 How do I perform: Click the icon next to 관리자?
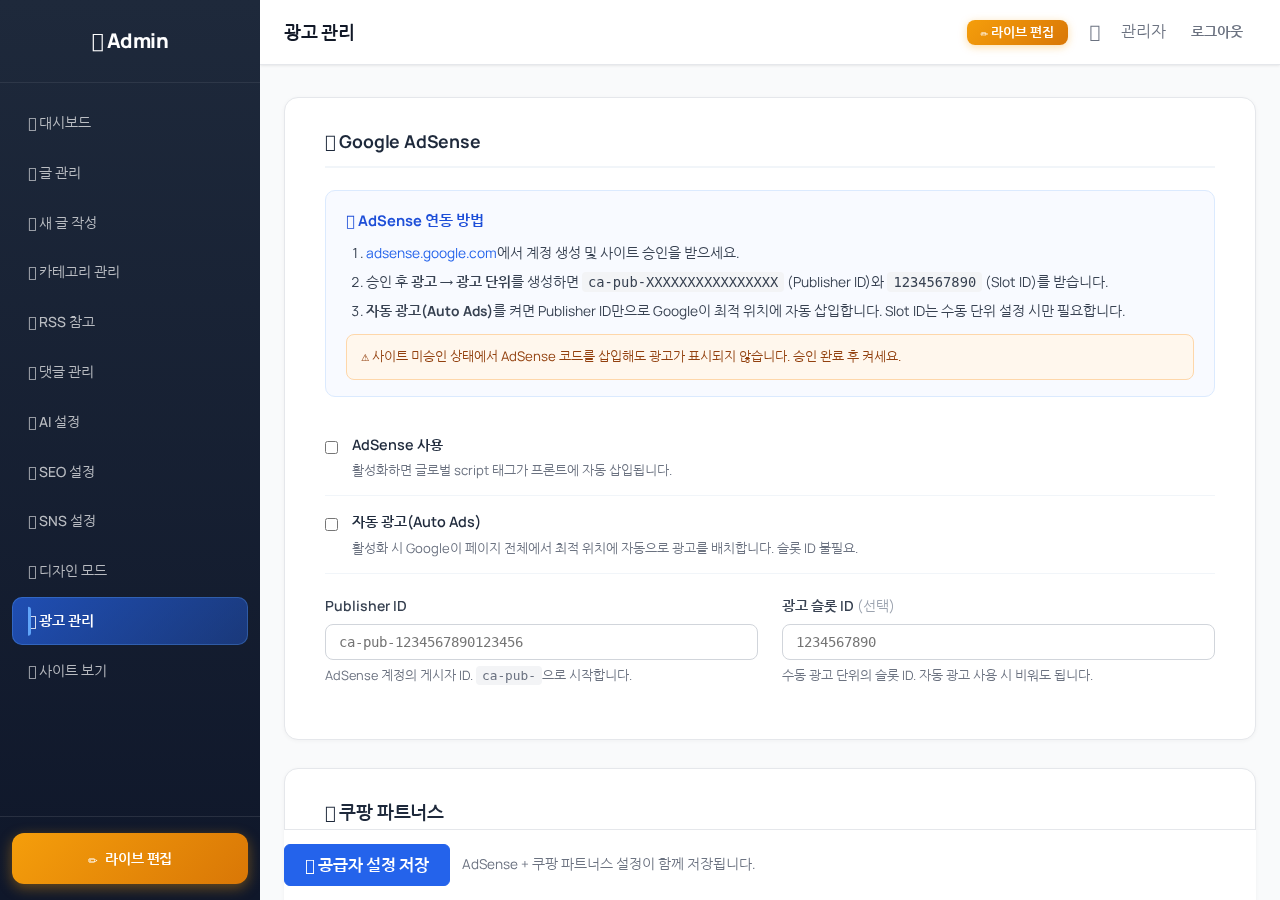(1094, 32)
